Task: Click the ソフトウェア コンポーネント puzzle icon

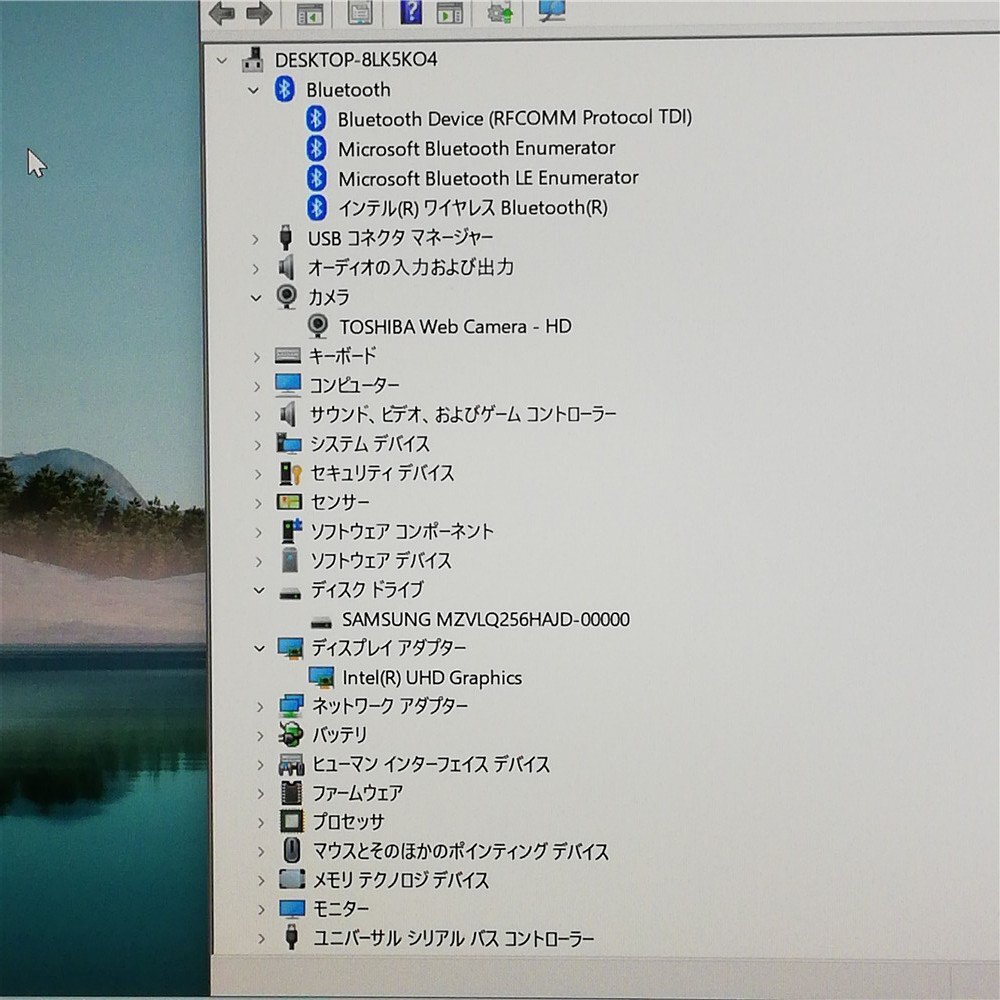Action: pos(291,531)
